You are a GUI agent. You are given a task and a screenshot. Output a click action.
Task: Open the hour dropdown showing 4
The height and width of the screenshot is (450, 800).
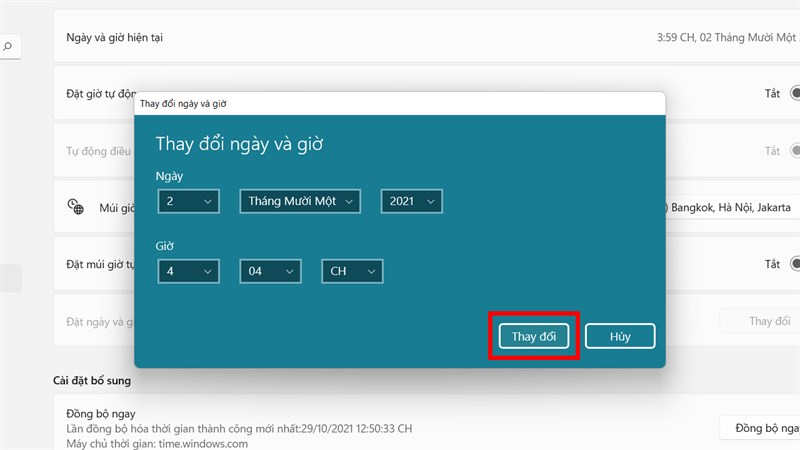tap(188, 271)
